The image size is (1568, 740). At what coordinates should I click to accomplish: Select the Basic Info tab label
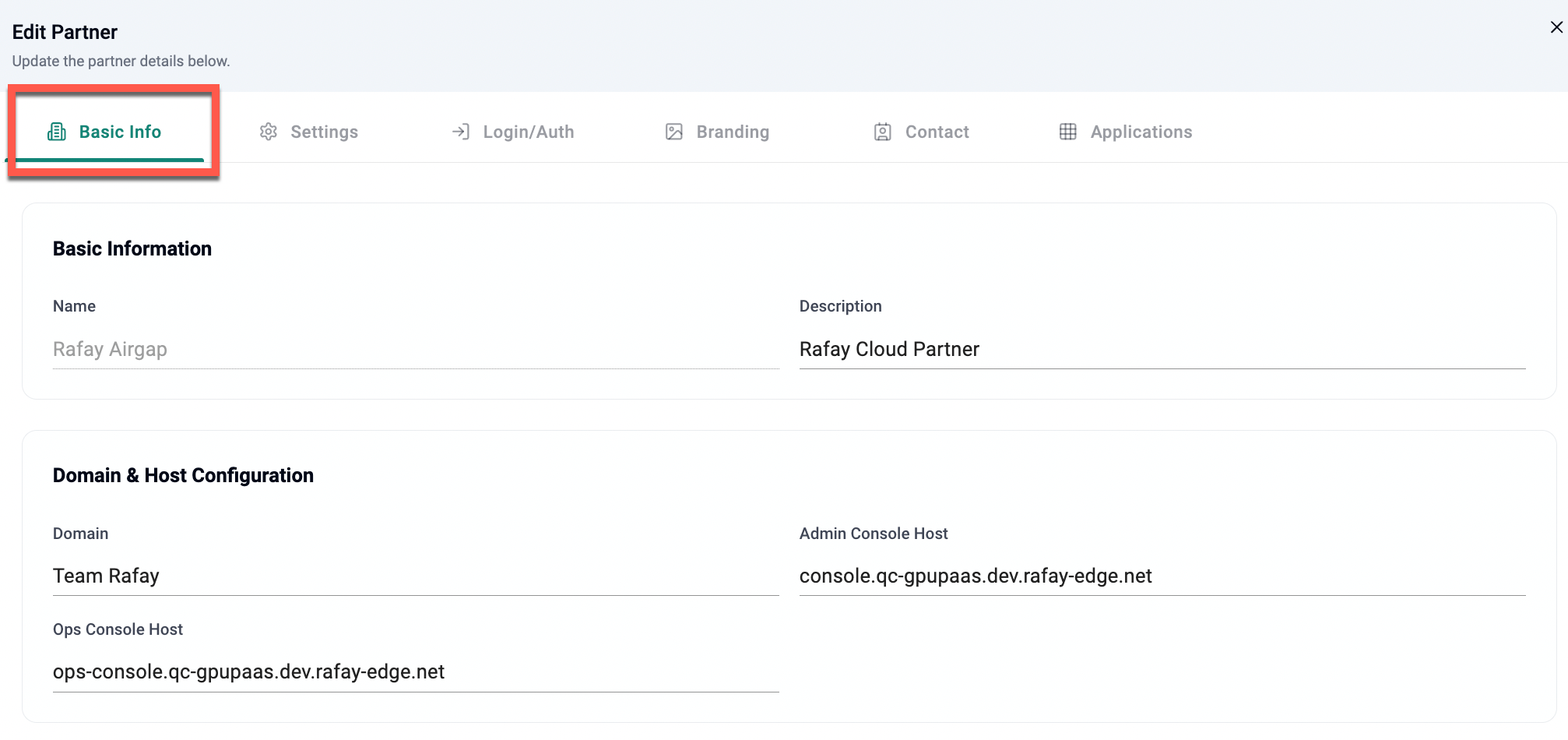(120, 132)
